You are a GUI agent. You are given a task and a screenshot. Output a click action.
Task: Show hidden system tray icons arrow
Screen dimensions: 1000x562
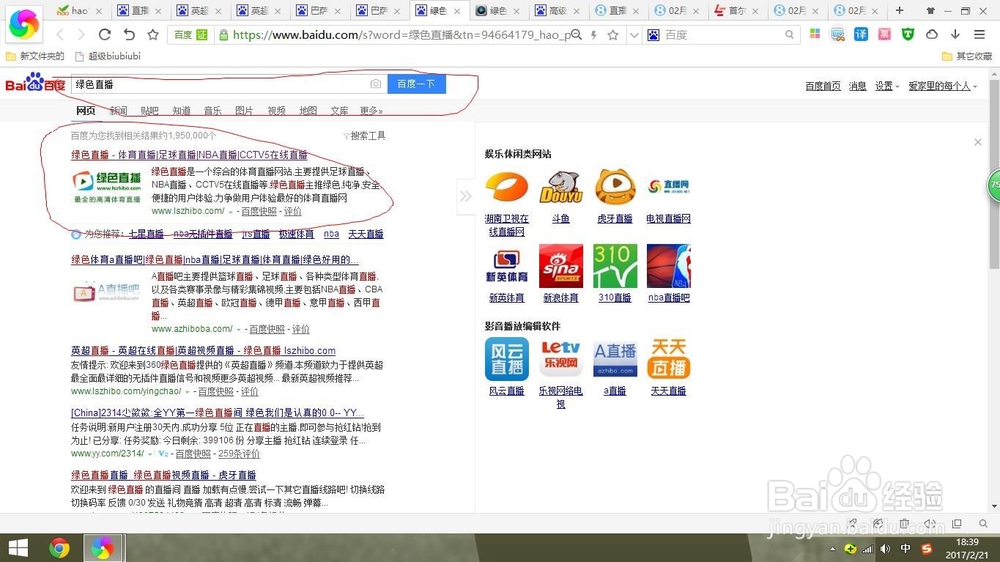click(832, 549)
